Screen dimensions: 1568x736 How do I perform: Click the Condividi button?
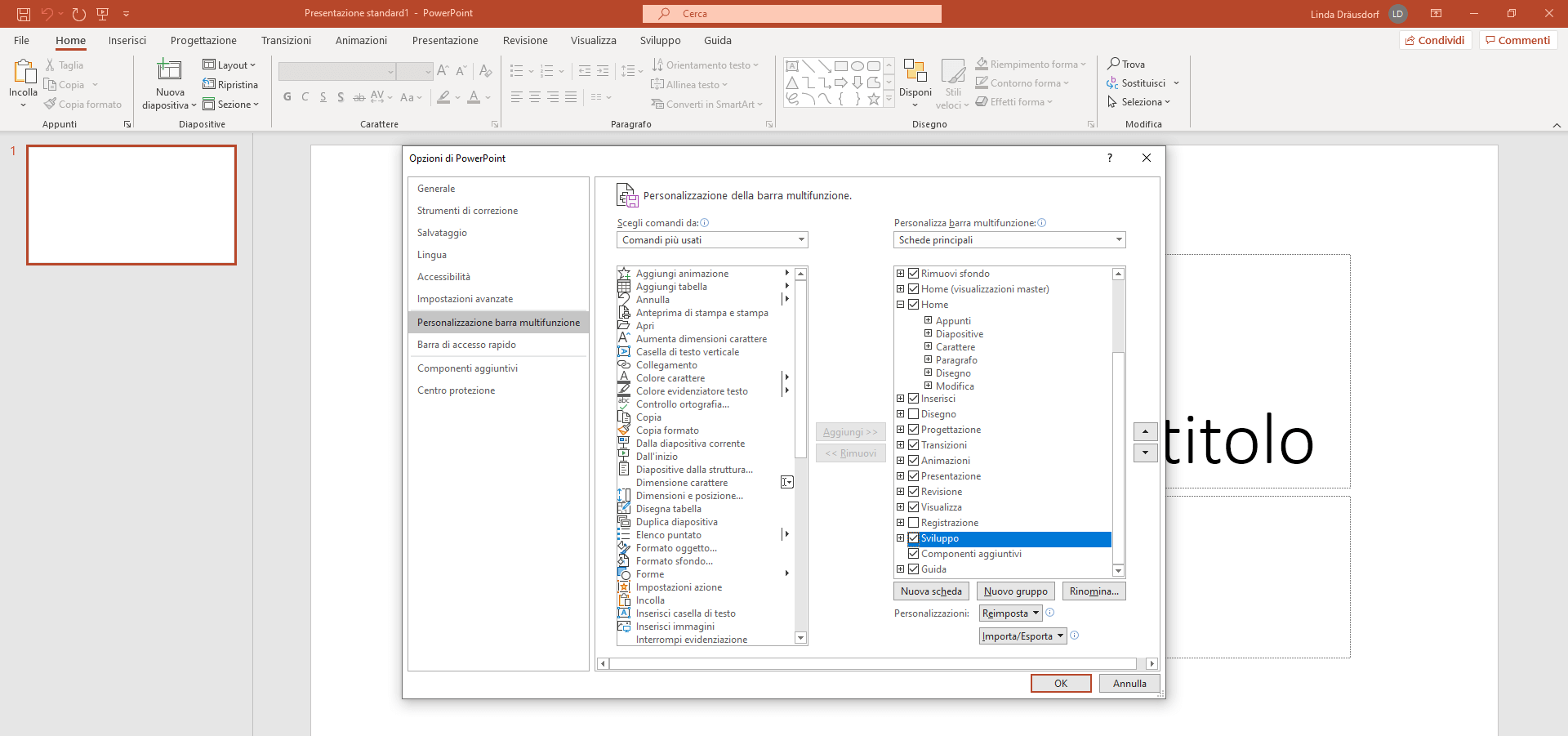point(1435,40)
